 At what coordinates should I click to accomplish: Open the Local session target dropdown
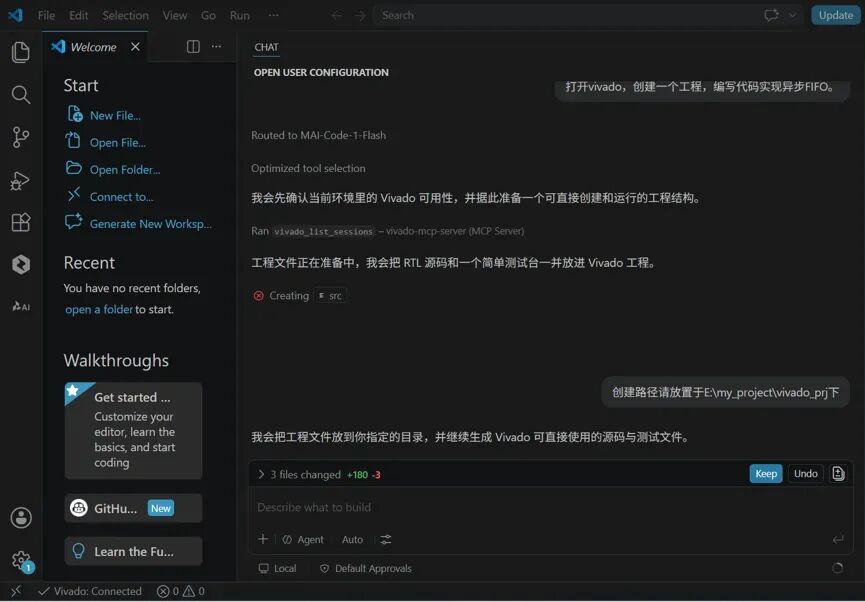coord(277,568)
